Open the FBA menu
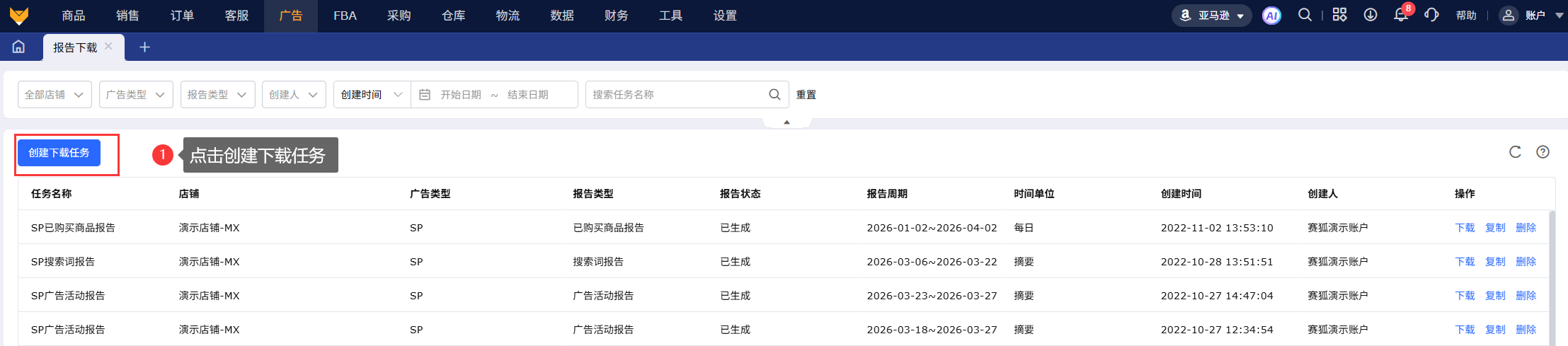Image resolution: width=1568 pixels, height=346 pixels. coord(345,16)
